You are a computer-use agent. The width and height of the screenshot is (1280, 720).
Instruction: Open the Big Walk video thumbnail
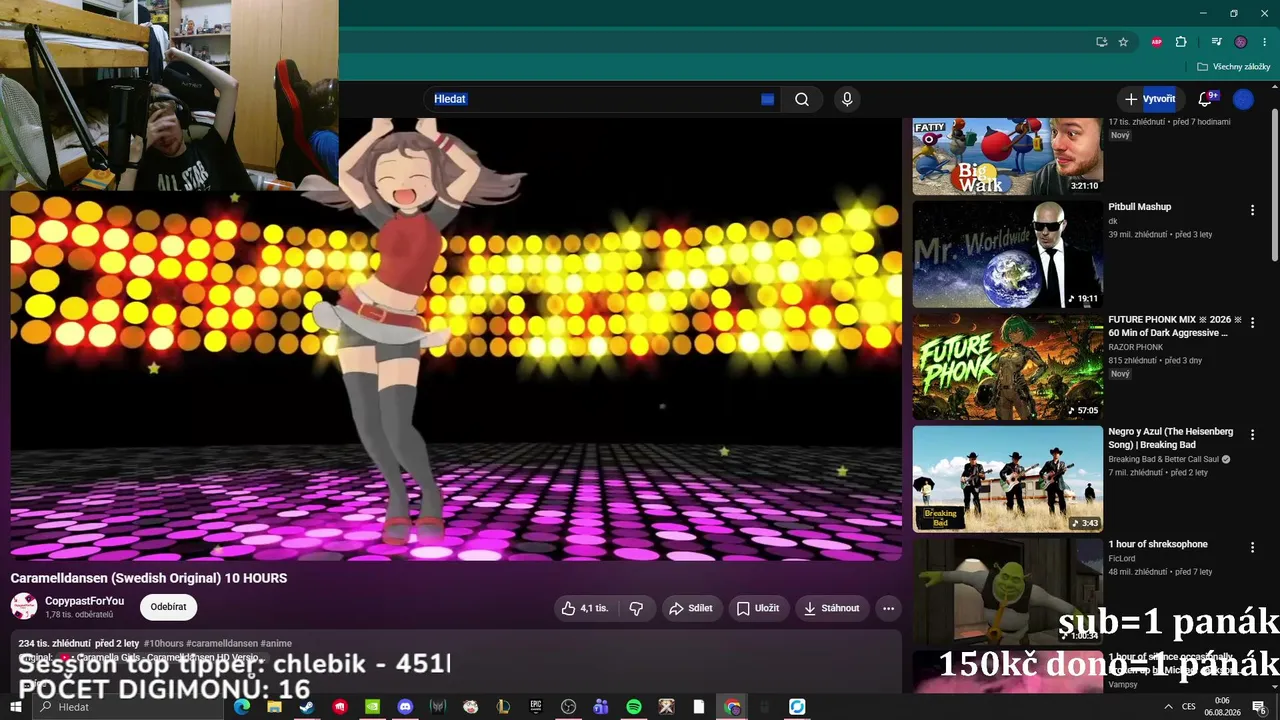[1007, 156]
